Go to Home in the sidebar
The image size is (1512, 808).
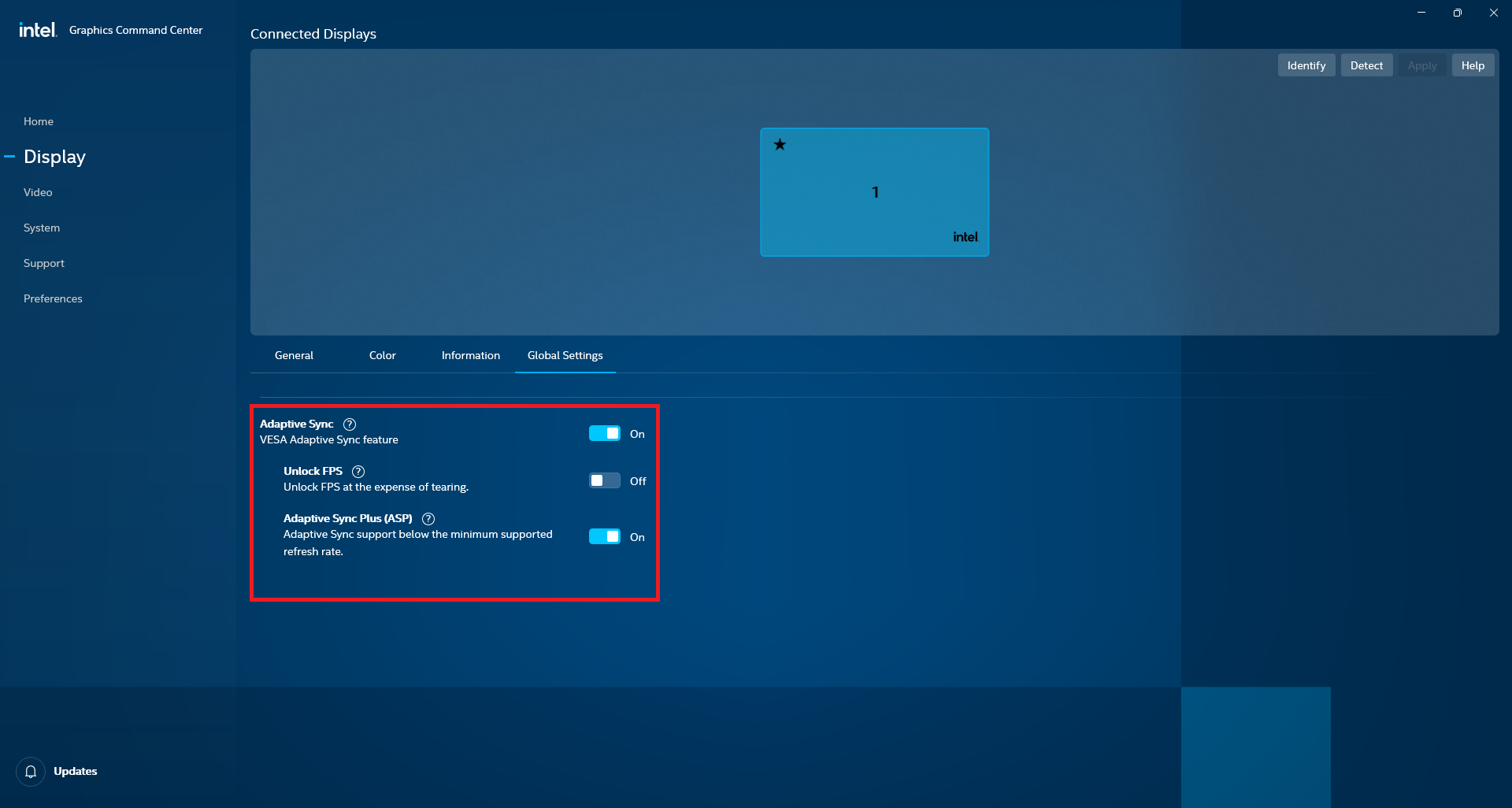39,121
